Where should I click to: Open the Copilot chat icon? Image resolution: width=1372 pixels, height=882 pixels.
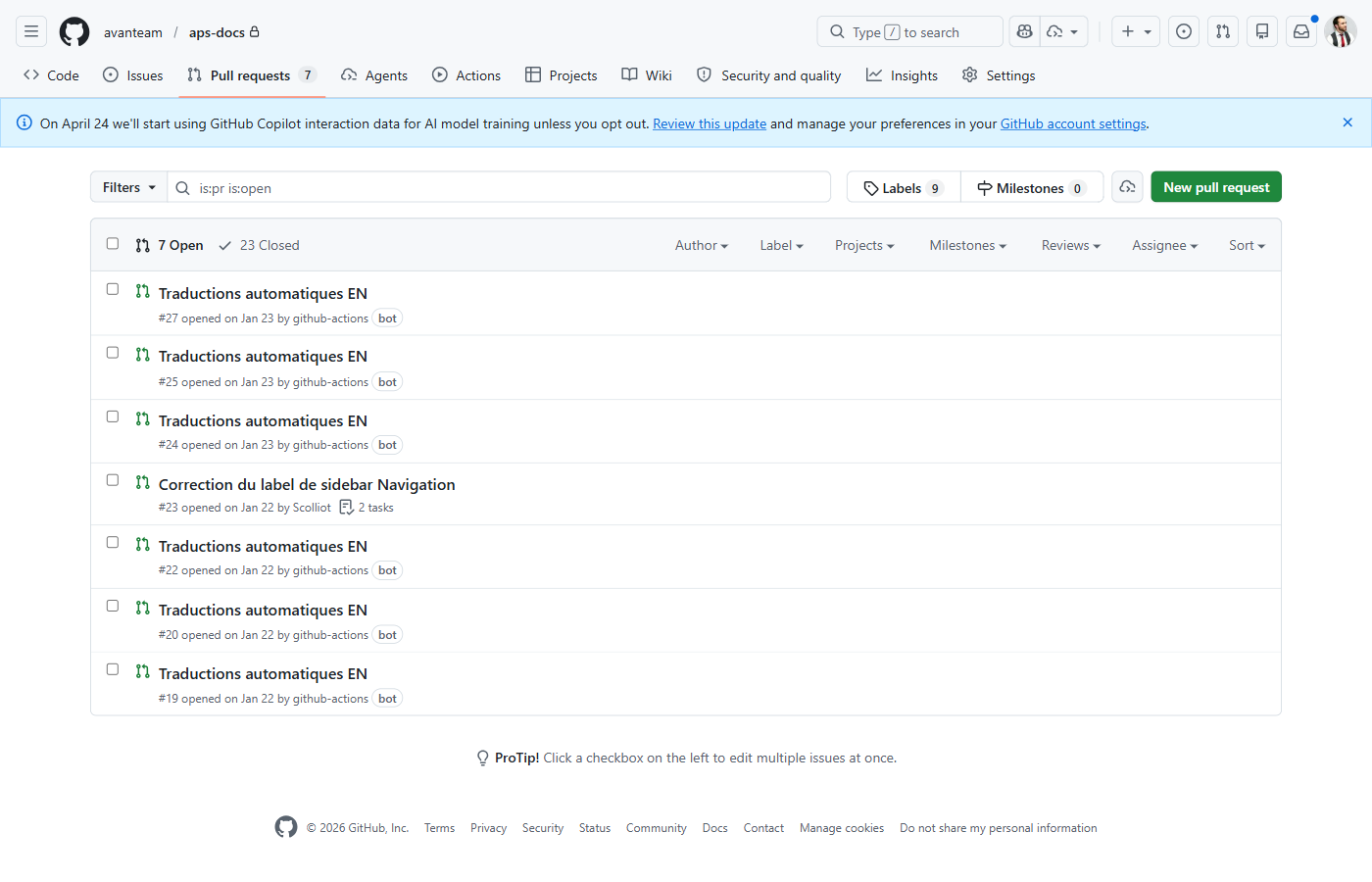pos(1024,31)
